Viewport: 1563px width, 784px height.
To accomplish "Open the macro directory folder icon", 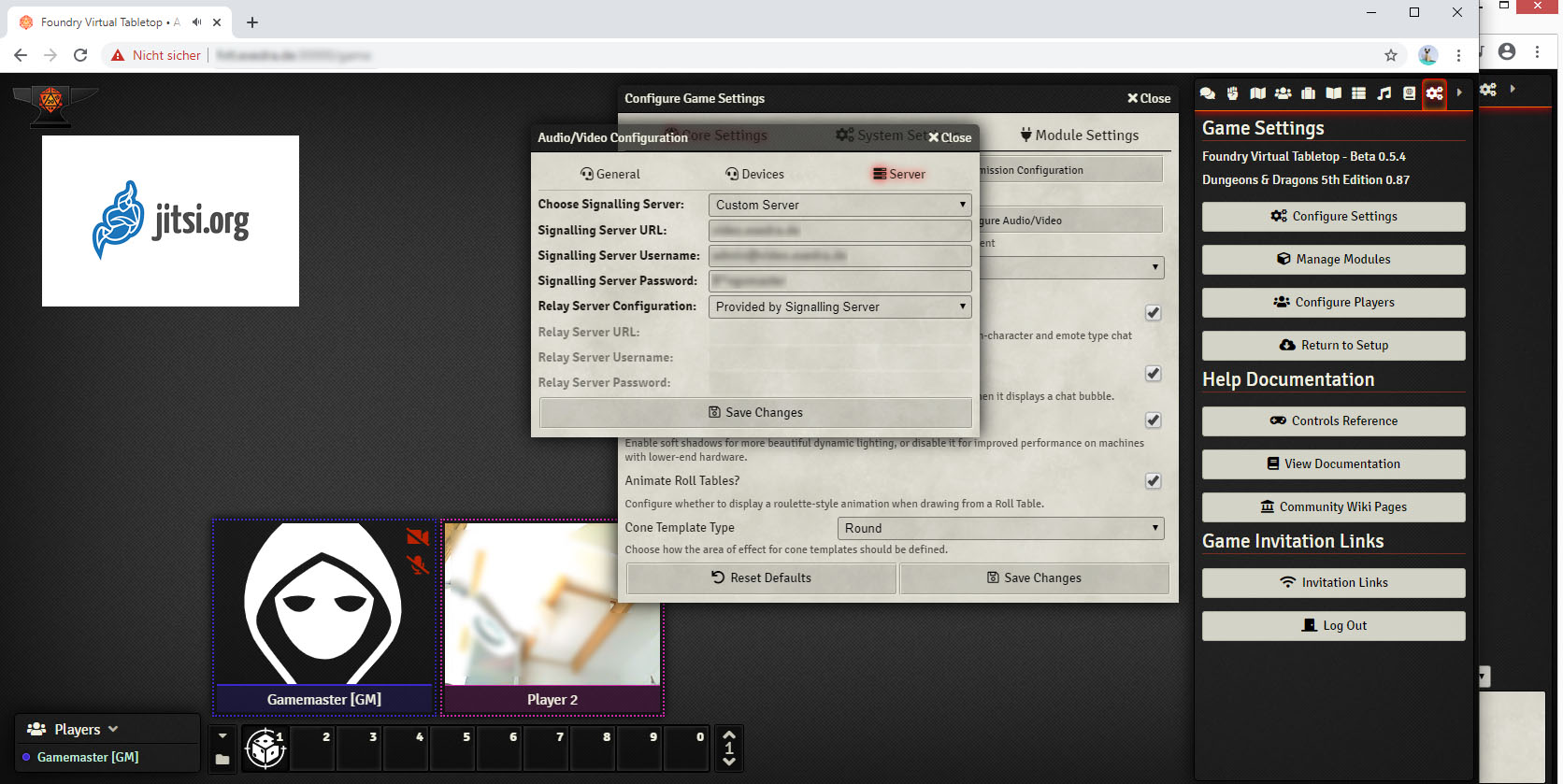I will pyautogui.click(x=222, y=760).
